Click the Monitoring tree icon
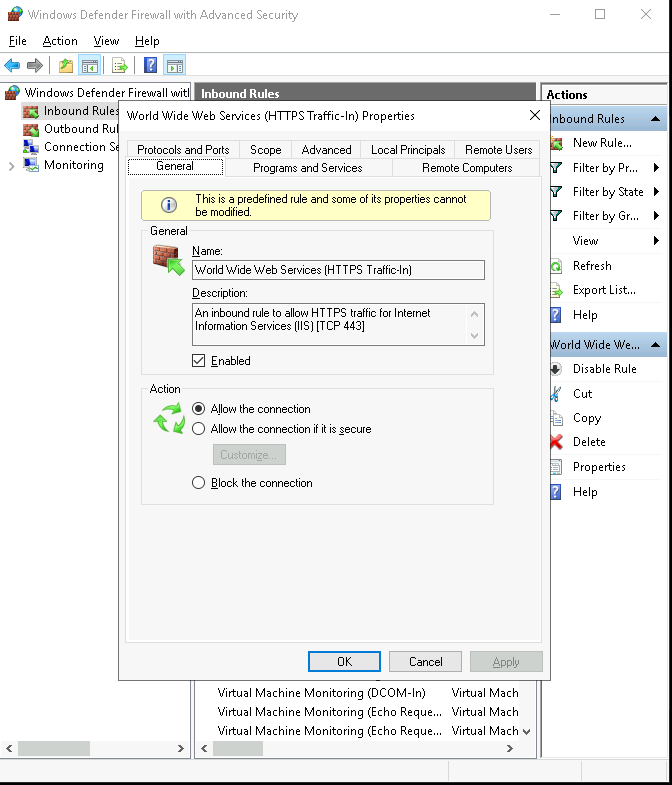The width and height of the screenshot is (672, 785). 31,165
